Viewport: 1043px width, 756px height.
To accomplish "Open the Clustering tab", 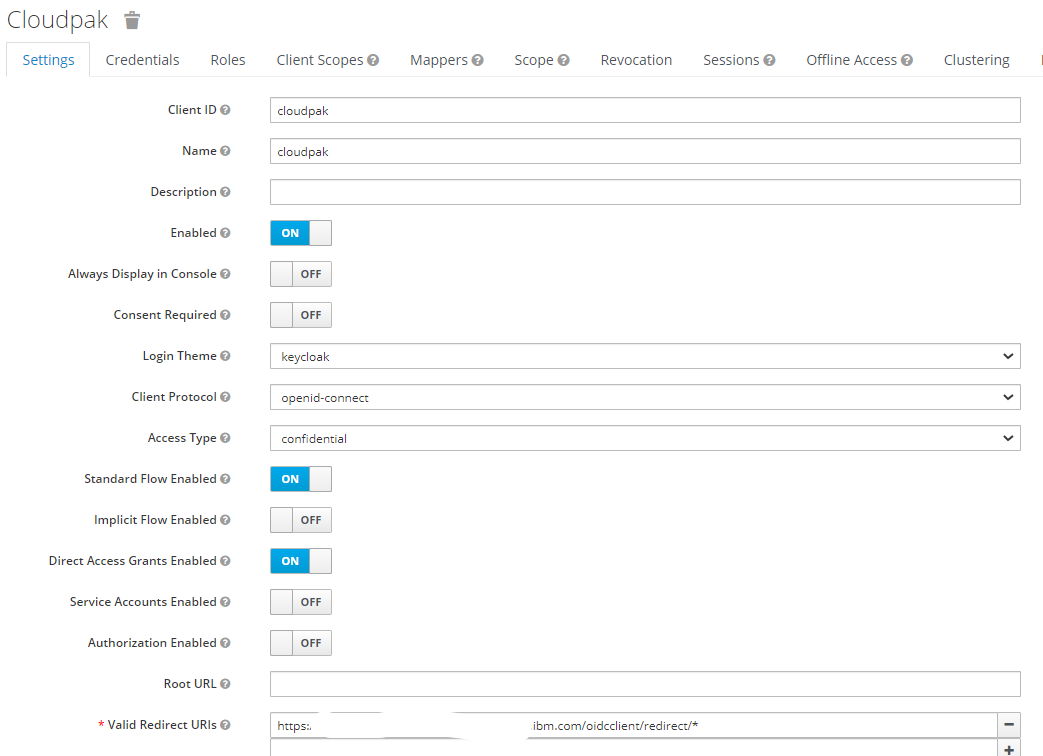I will (x=976, y=60).
